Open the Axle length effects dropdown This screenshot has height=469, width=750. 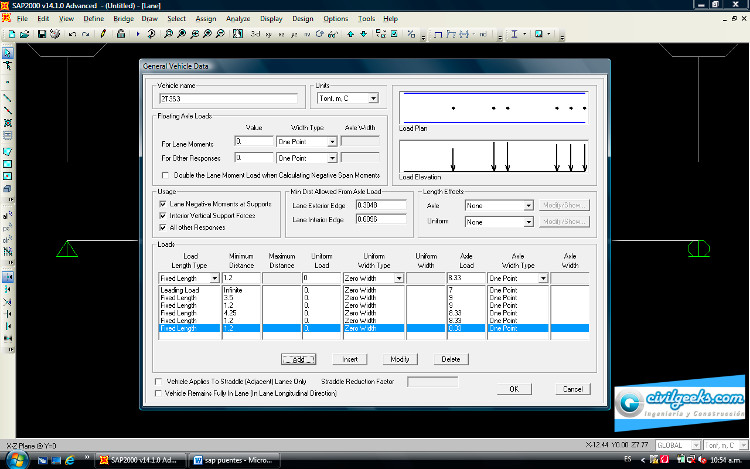tap(529, 205)
